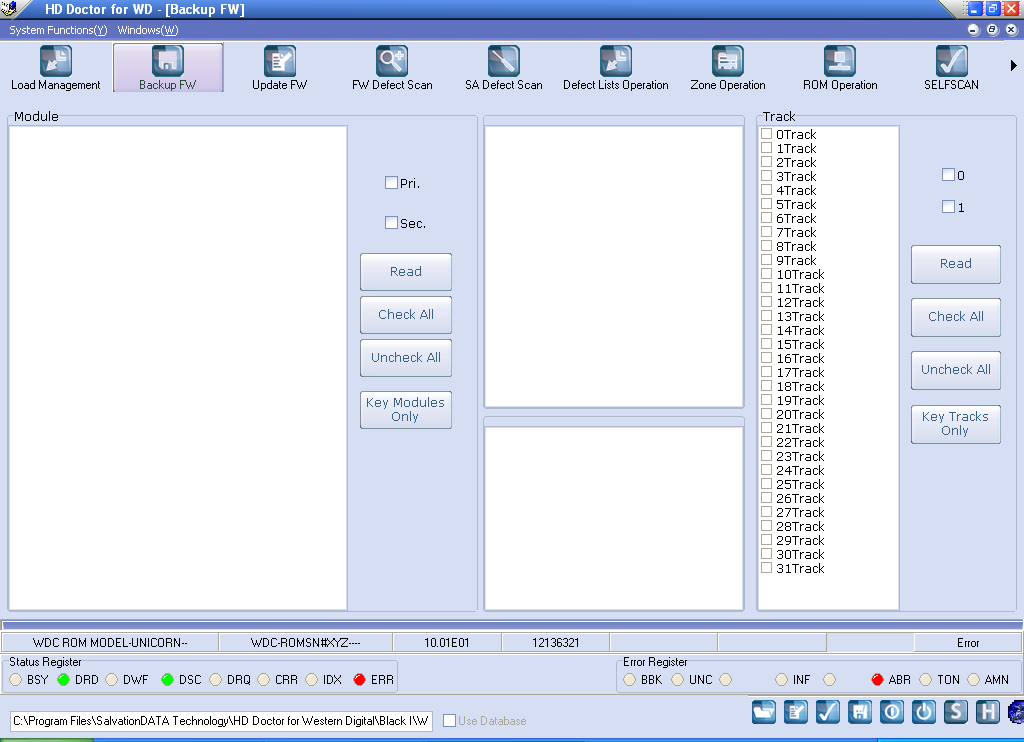1024x742 pixels.
Task: Tick the head 0 checkbox
Action: click(948, 174)
